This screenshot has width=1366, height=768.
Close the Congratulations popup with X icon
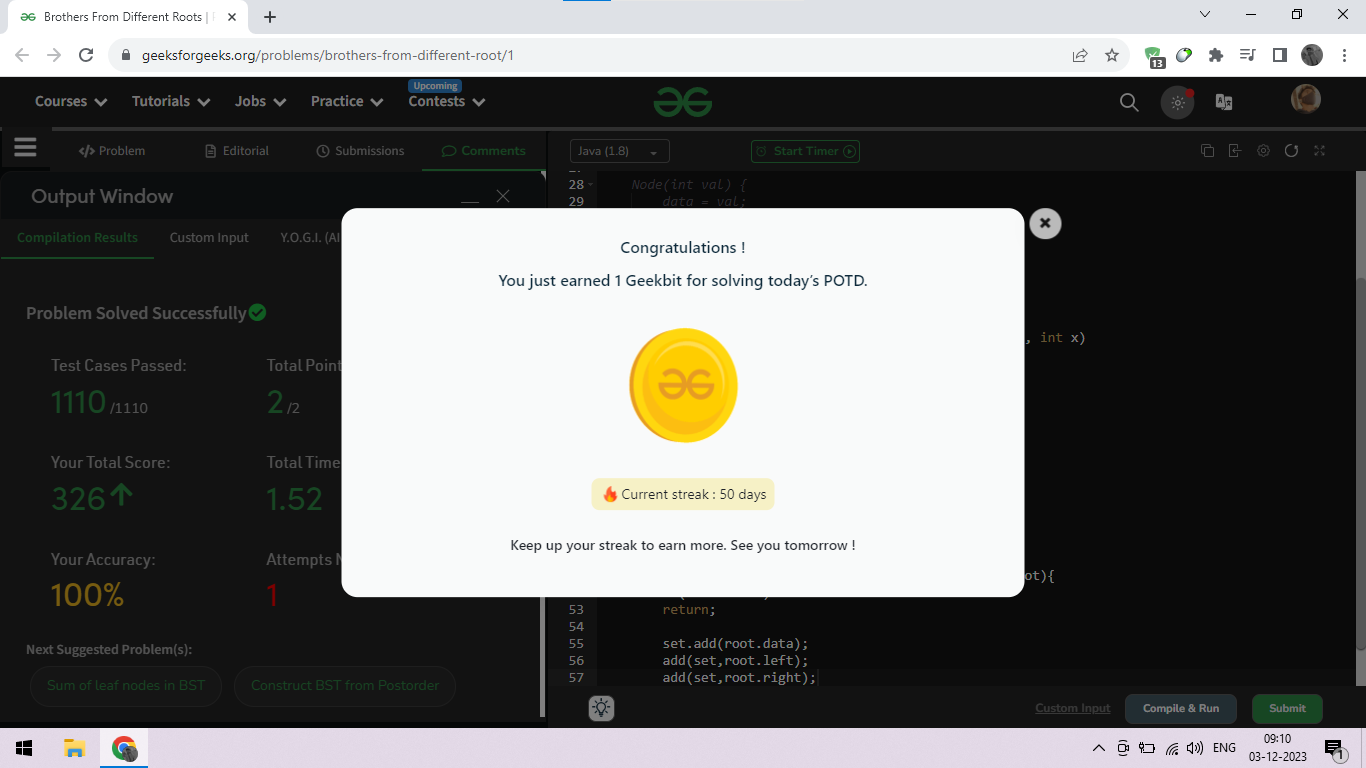pyautogui.click(x=1045, y=223)
